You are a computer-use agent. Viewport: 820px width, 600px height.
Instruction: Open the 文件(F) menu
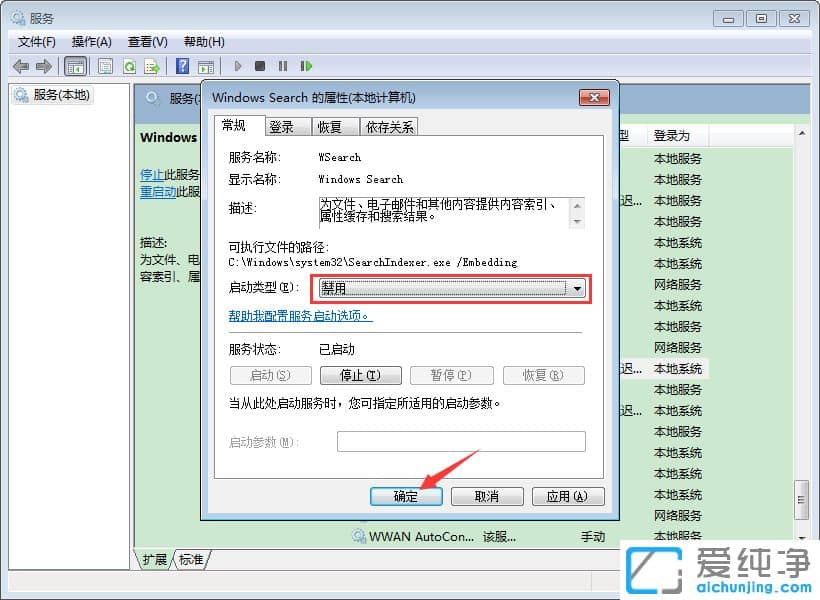pyautogui.click(x=37, y=42)
